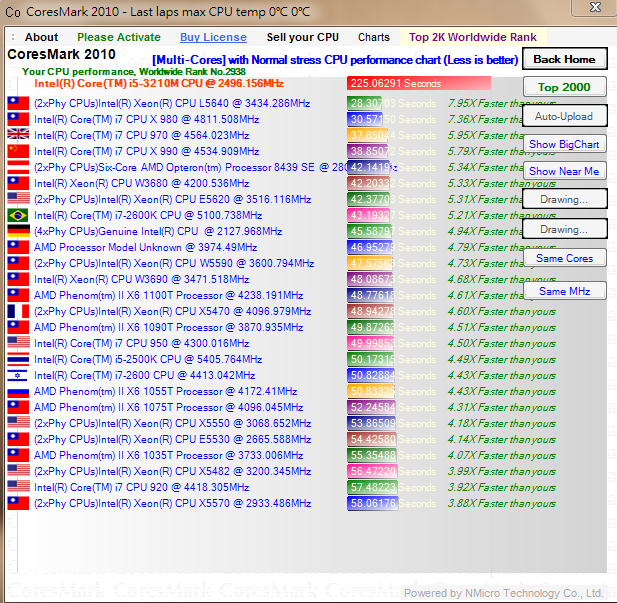Open the Please Activate menu item
The width and height of the screenshot is (617, 603).
pyautogui.click(x=119, y=37)
